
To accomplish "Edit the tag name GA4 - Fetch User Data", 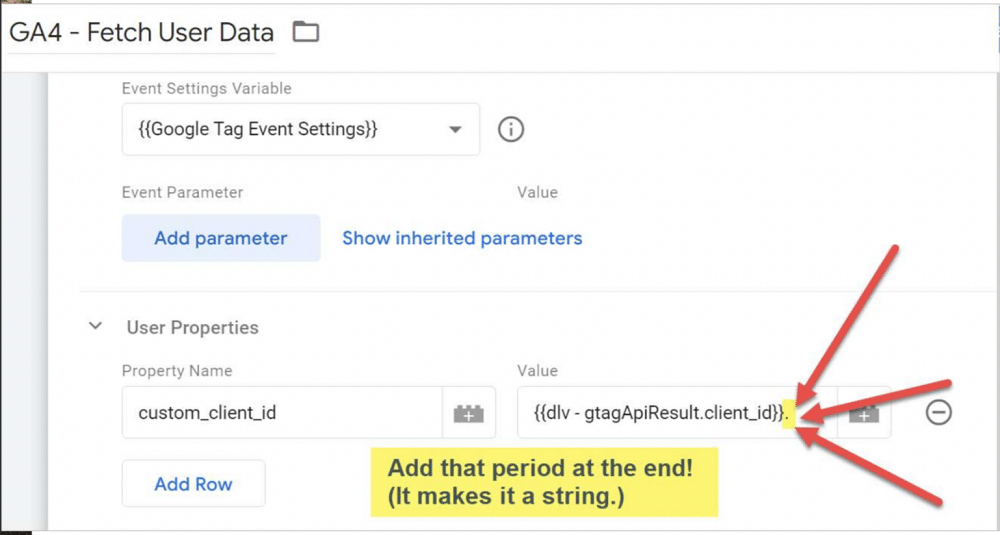I will tap(141, 33).
